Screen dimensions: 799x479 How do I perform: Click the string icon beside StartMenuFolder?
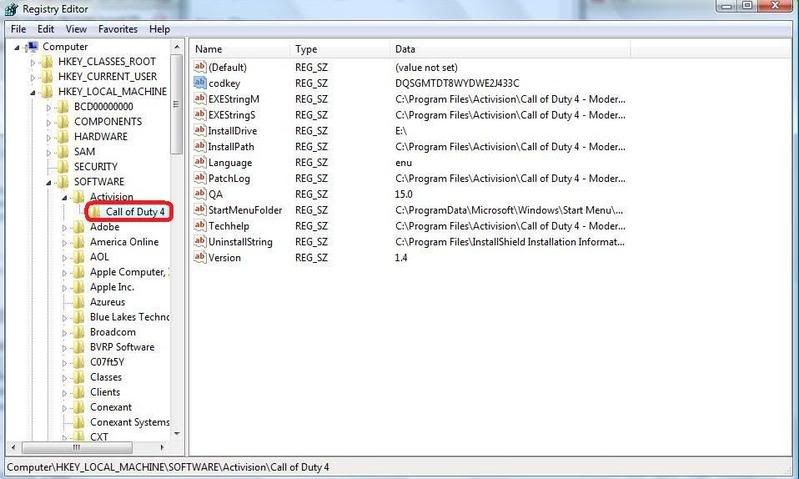click(x=200, y=209)
